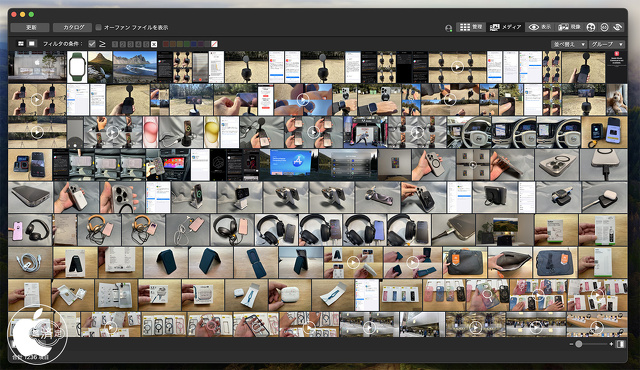The height and width of the screenshot is (370, 640).
Task: Click the plus zoom-in icon
Action: pos(611,344)
